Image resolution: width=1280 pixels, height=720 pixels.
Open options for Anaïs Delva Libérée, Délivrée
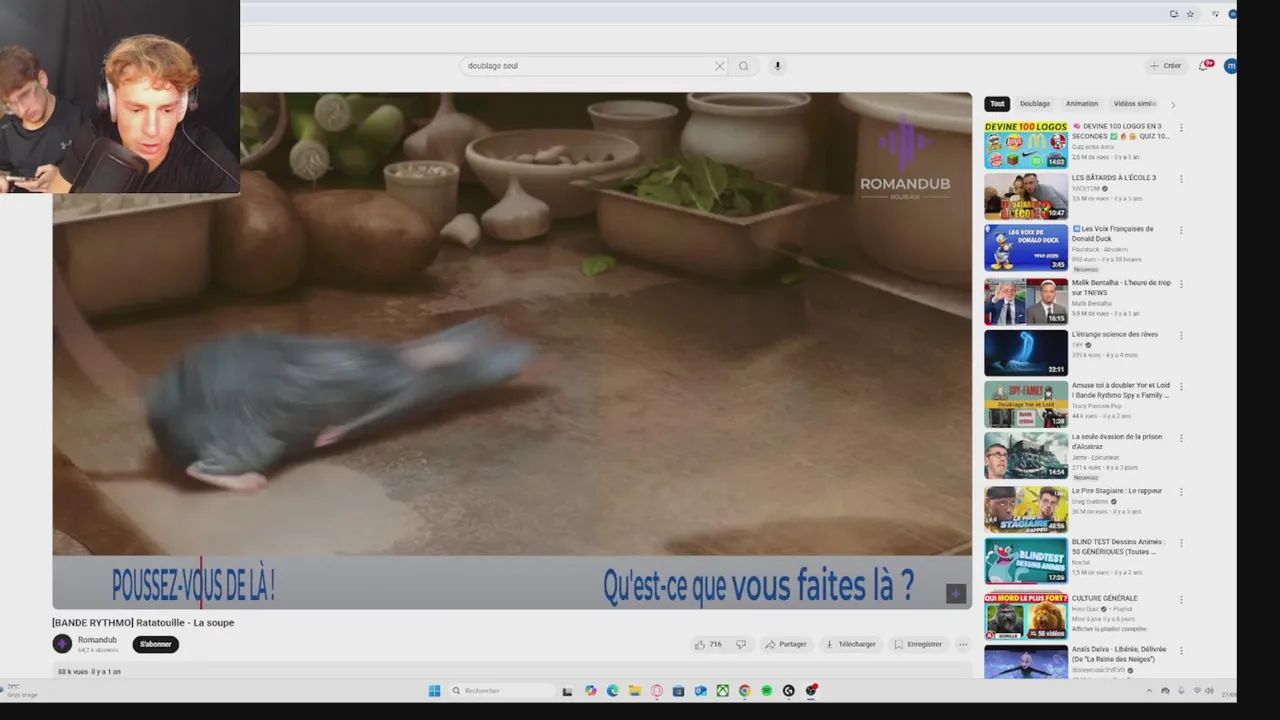(1181, 651)
